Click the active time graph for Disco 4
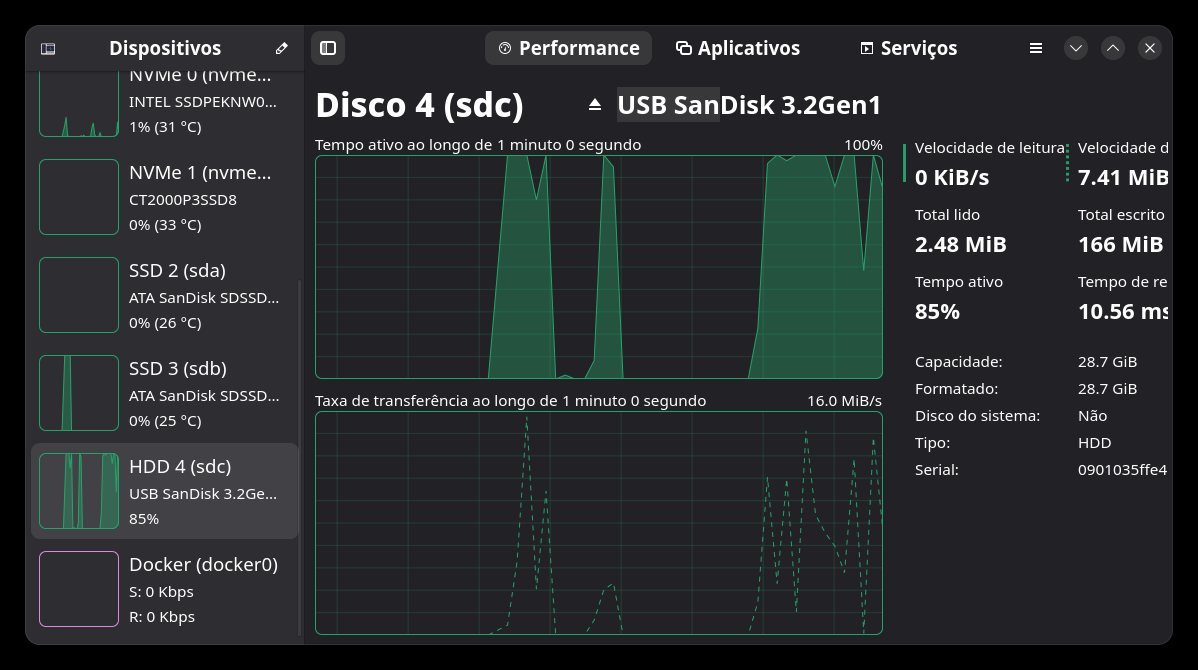 [598, 267]
